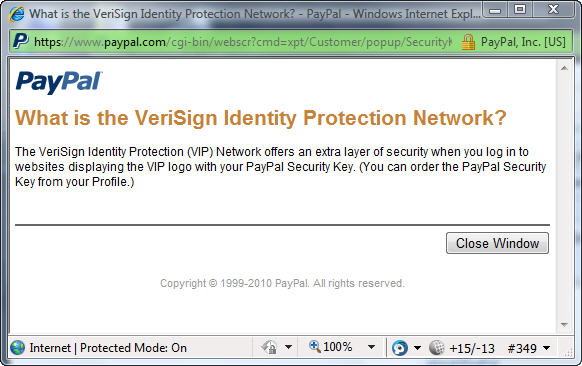Click the globe icon beside Internet zone
The image size is (582, 366).
[x=17, y=348]
